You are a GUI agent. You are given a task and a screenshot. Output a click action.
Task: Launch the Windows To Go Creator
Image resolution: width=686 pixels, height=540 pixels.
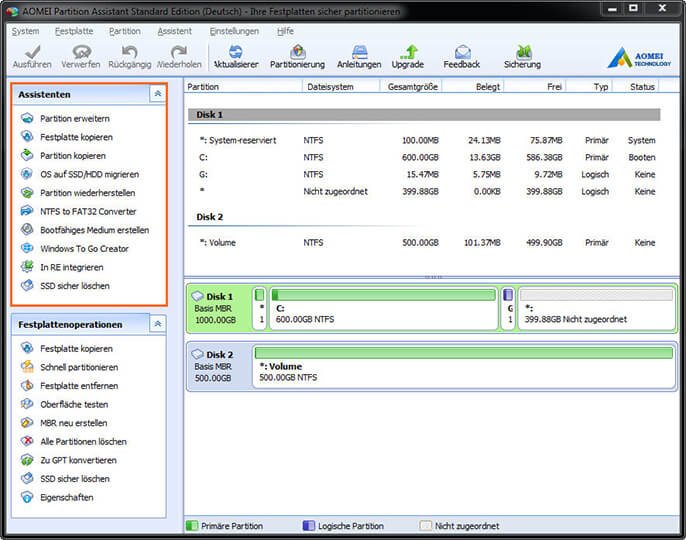click(84, 249)
